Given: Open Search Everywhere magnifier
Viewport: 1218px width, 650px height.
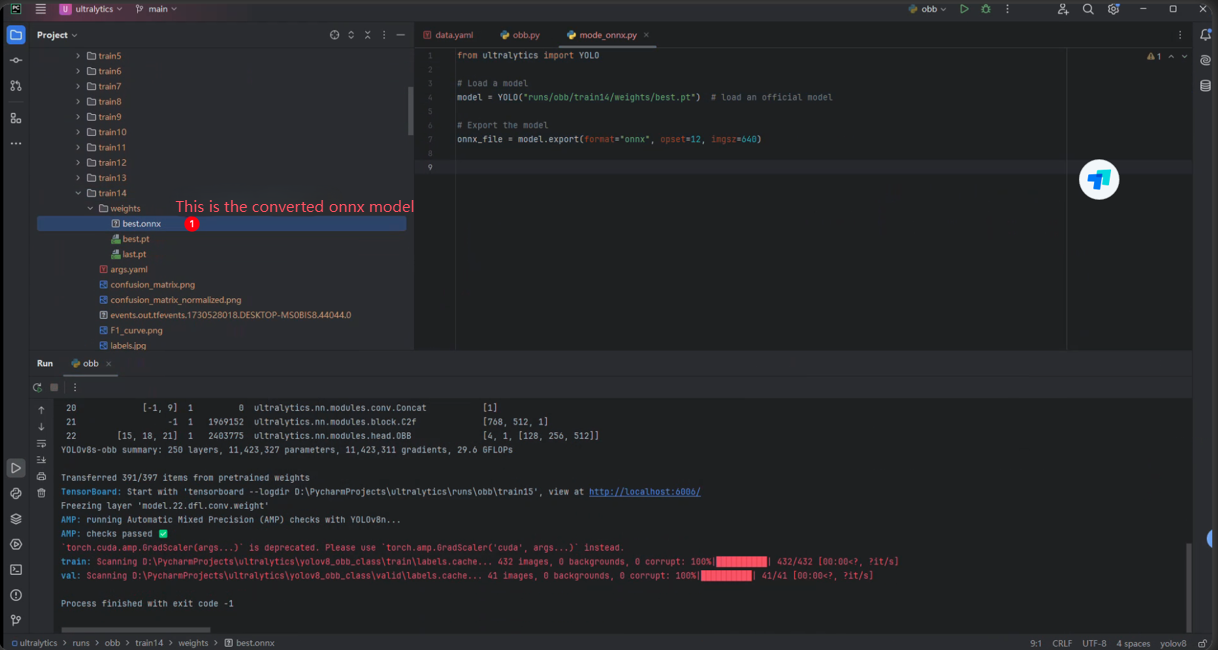Looking at the screenshot, I should pyautogui.click(x=1088, y=9).
